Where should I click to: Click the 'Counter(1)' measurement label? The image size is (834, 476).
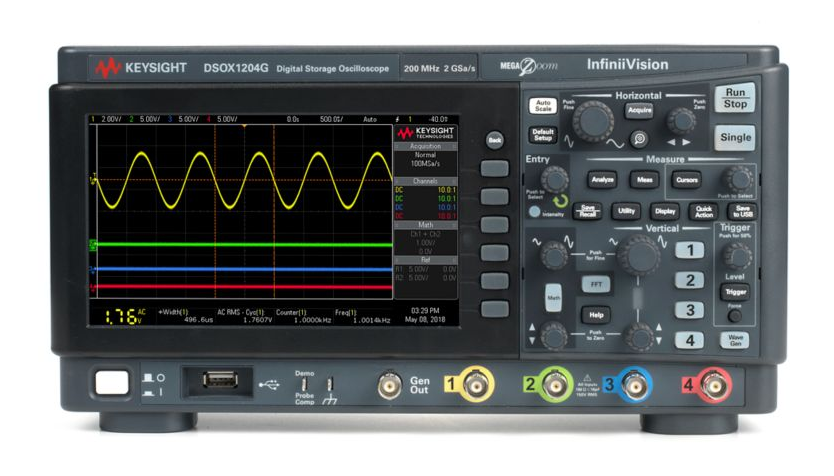291,312
